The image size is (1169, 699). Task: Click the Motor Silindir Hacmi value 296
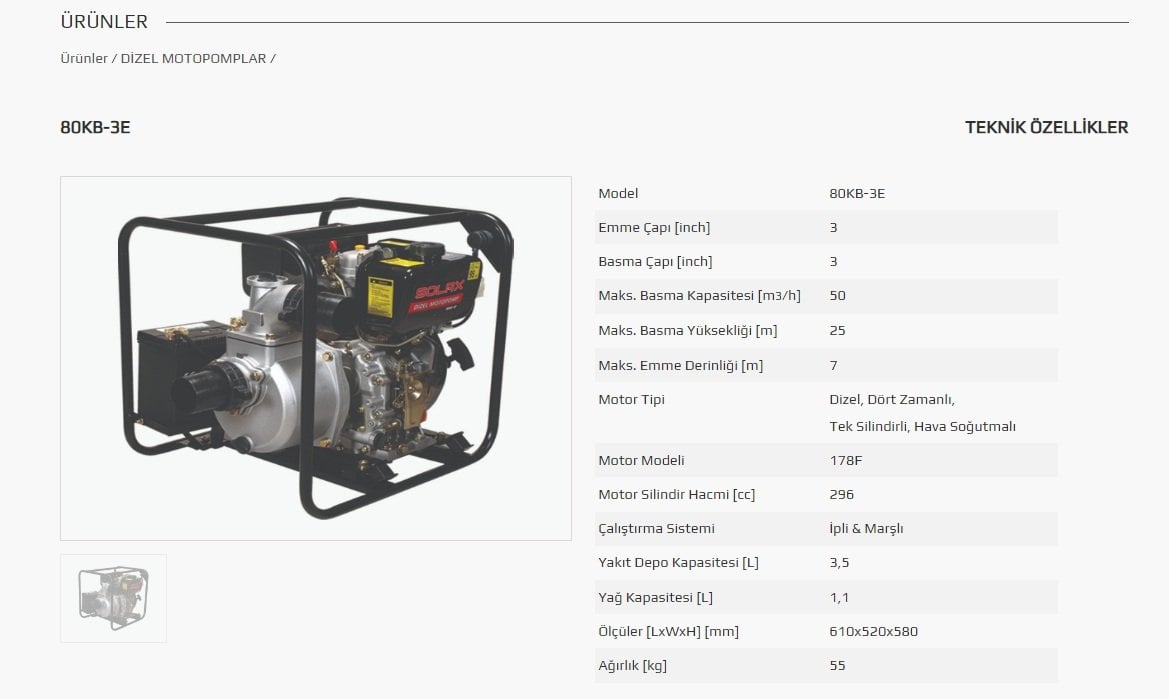(841, 494)
